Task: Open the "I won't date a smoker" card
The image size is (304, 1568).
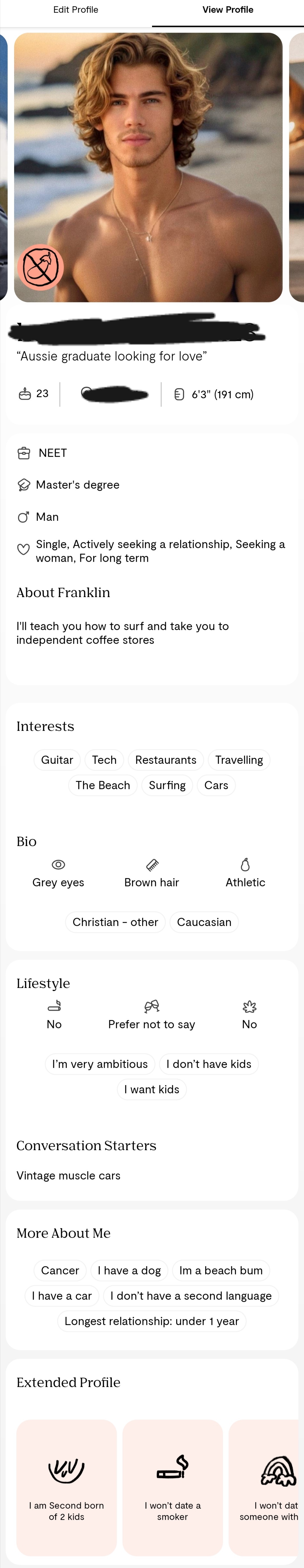Action: click(173, 1487)
